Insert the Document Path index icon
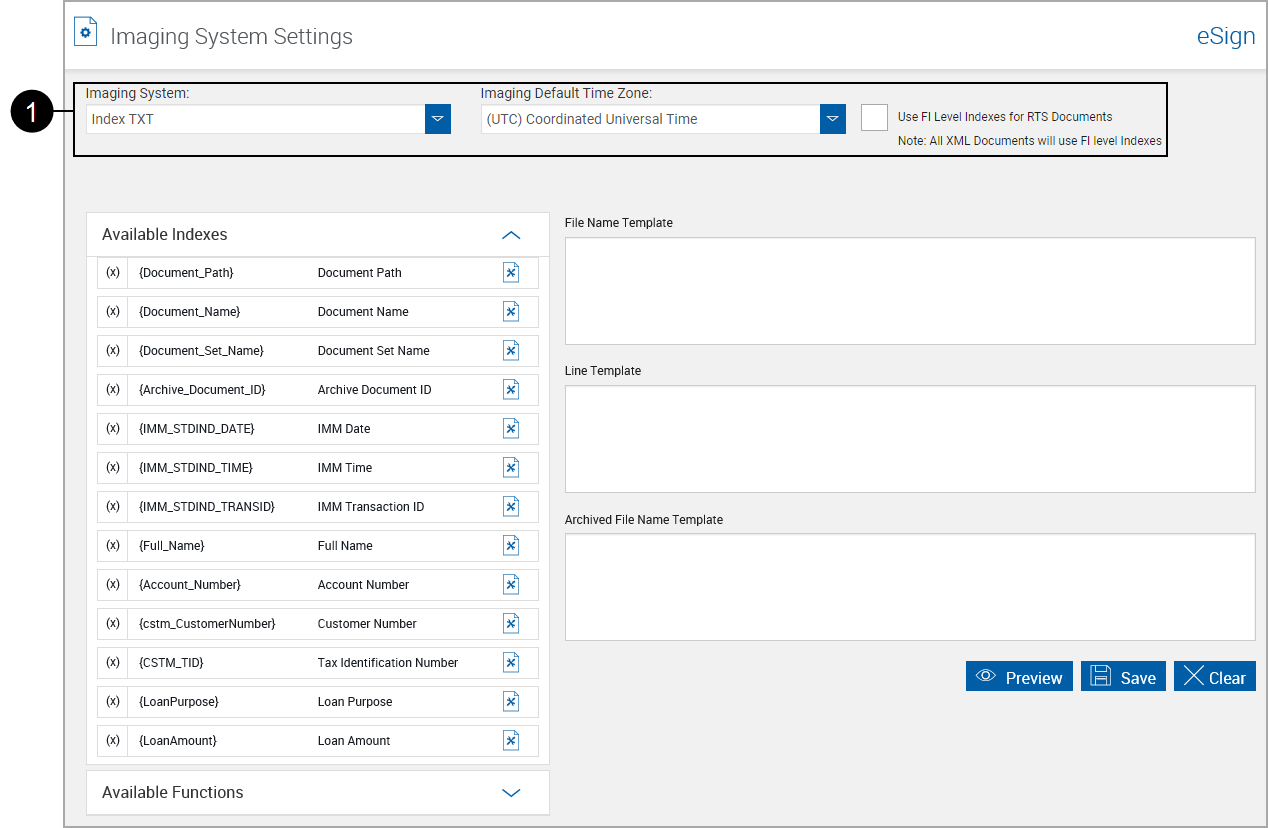 click(511, 272)
